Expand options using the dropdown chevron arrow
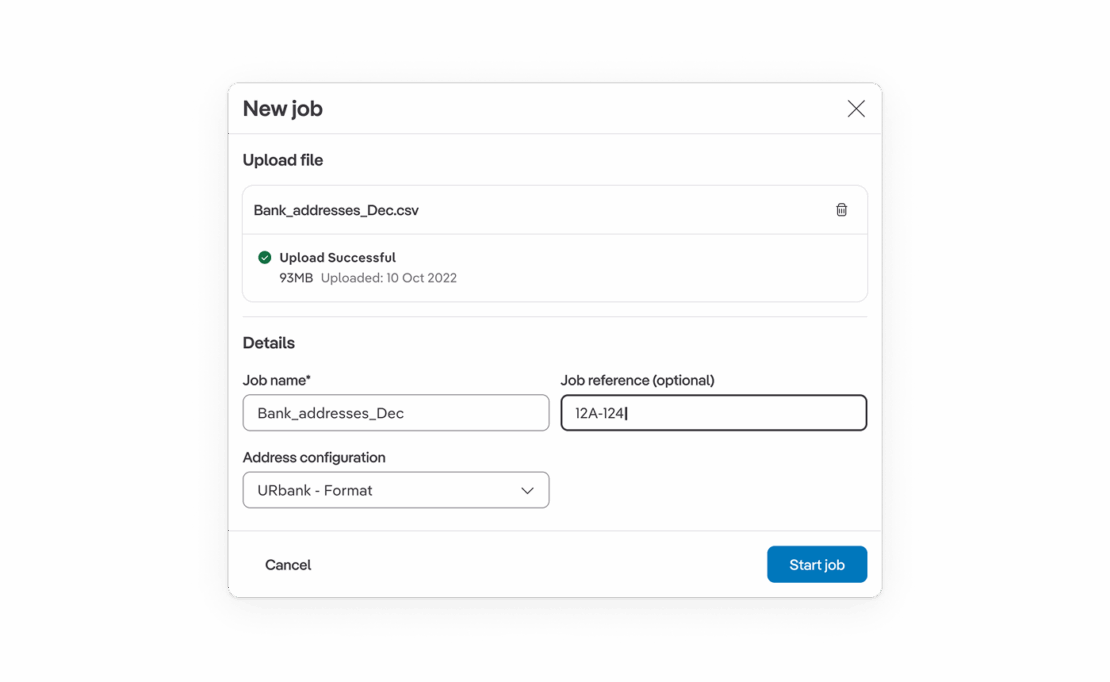1110x682 pixels. coord(527,491)
